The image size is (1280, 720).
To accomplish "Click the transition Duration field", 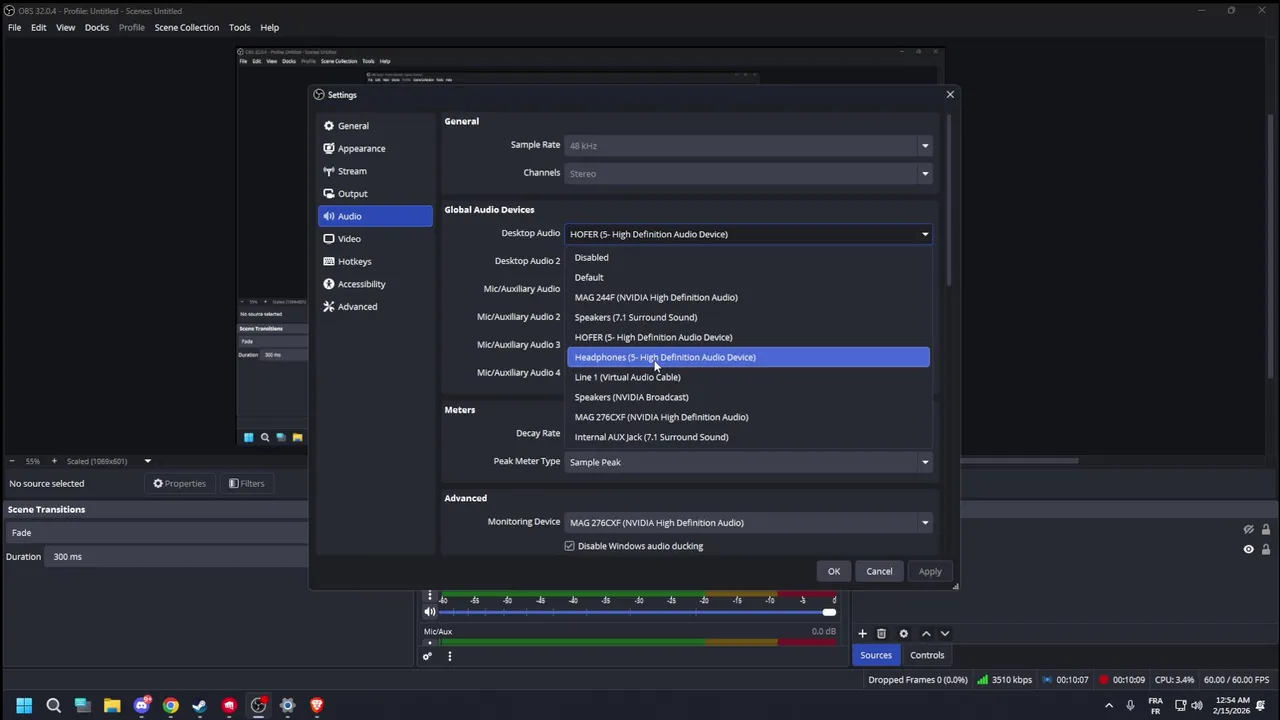I will (176, 557).
